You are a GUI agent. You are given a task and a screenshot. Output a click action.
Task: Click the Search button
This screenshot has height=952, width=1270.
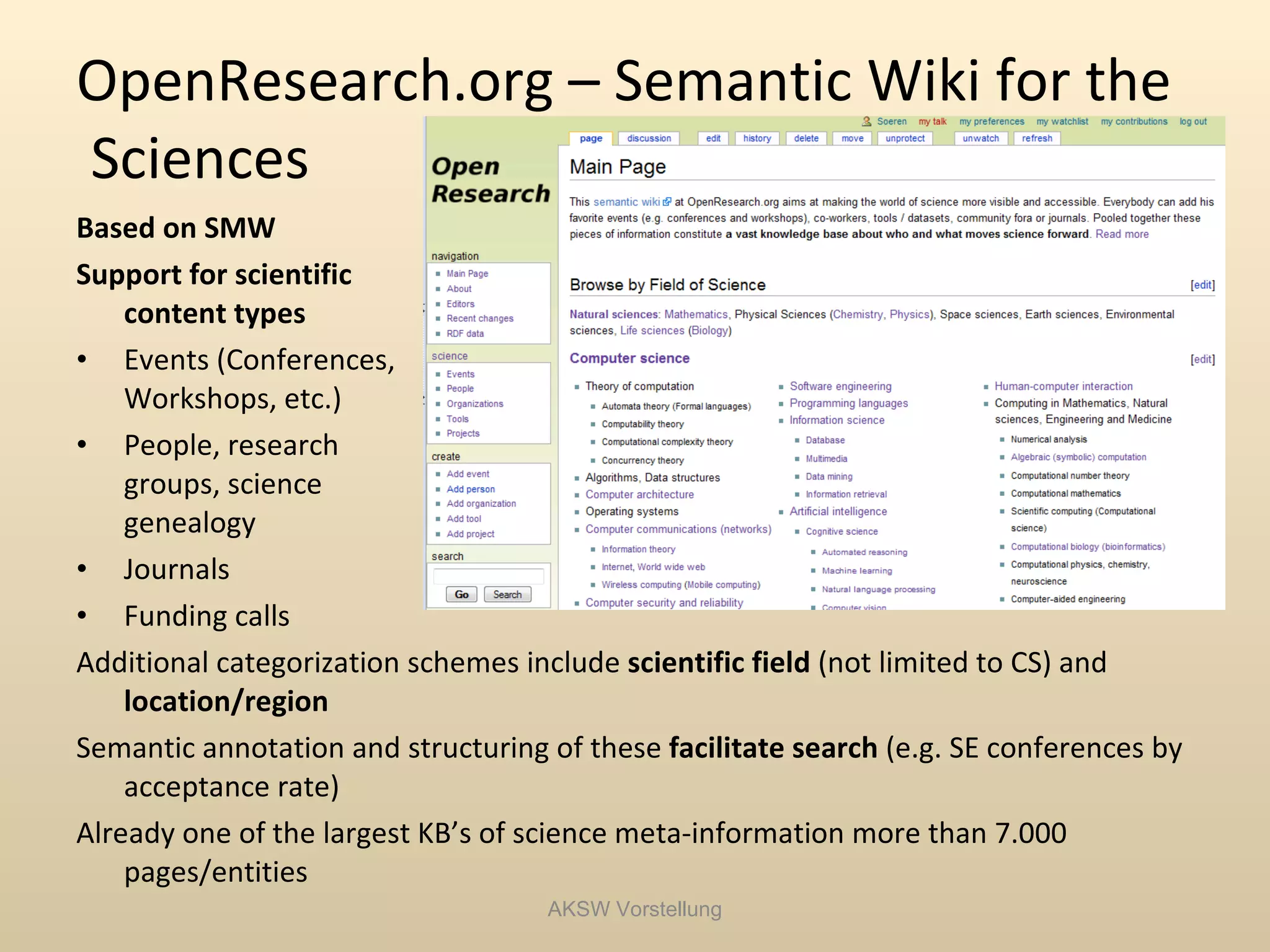coord(507,594)
